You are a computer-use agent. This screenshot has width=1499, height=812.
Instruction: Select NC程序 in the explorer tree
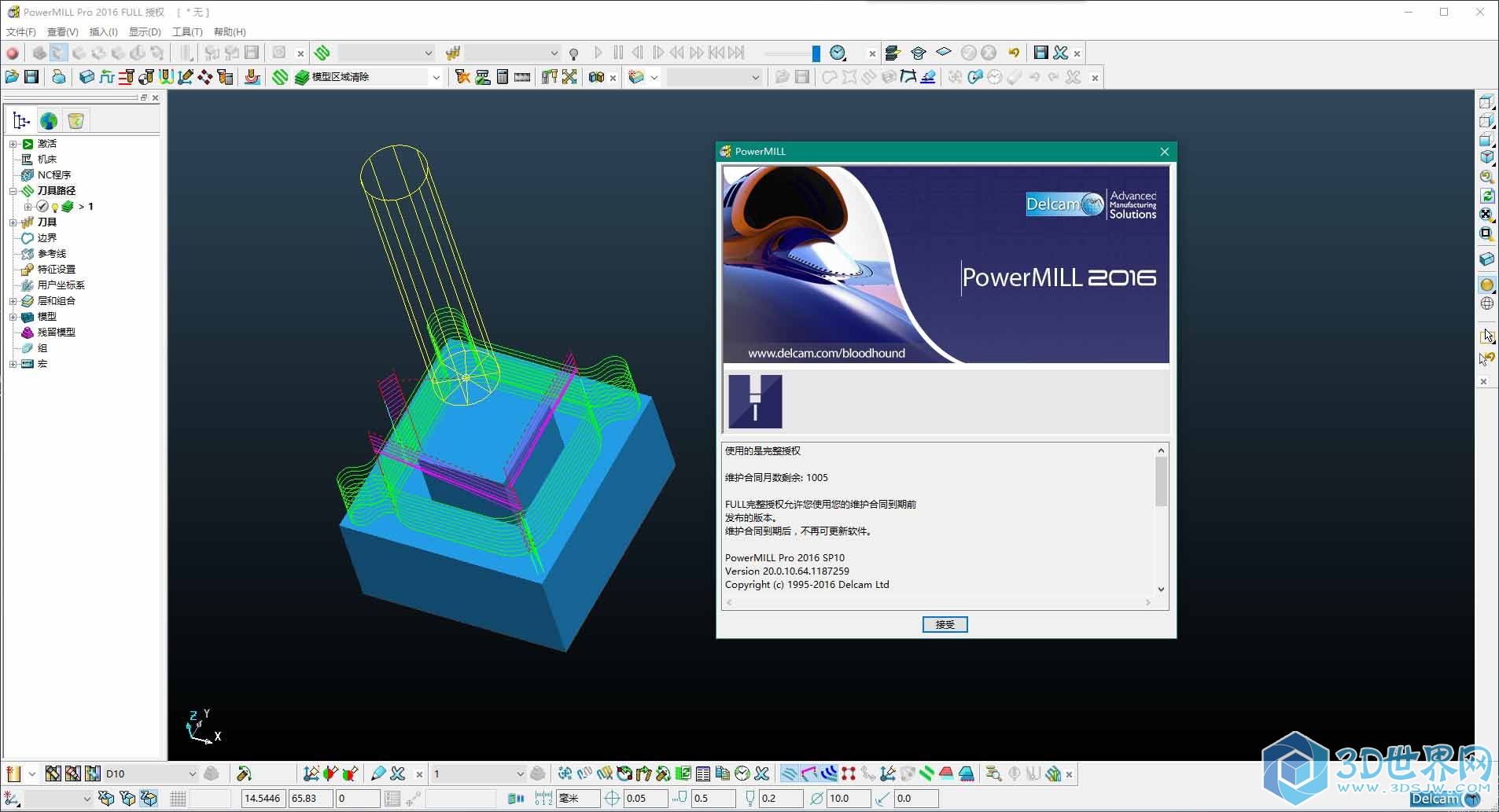54,175
